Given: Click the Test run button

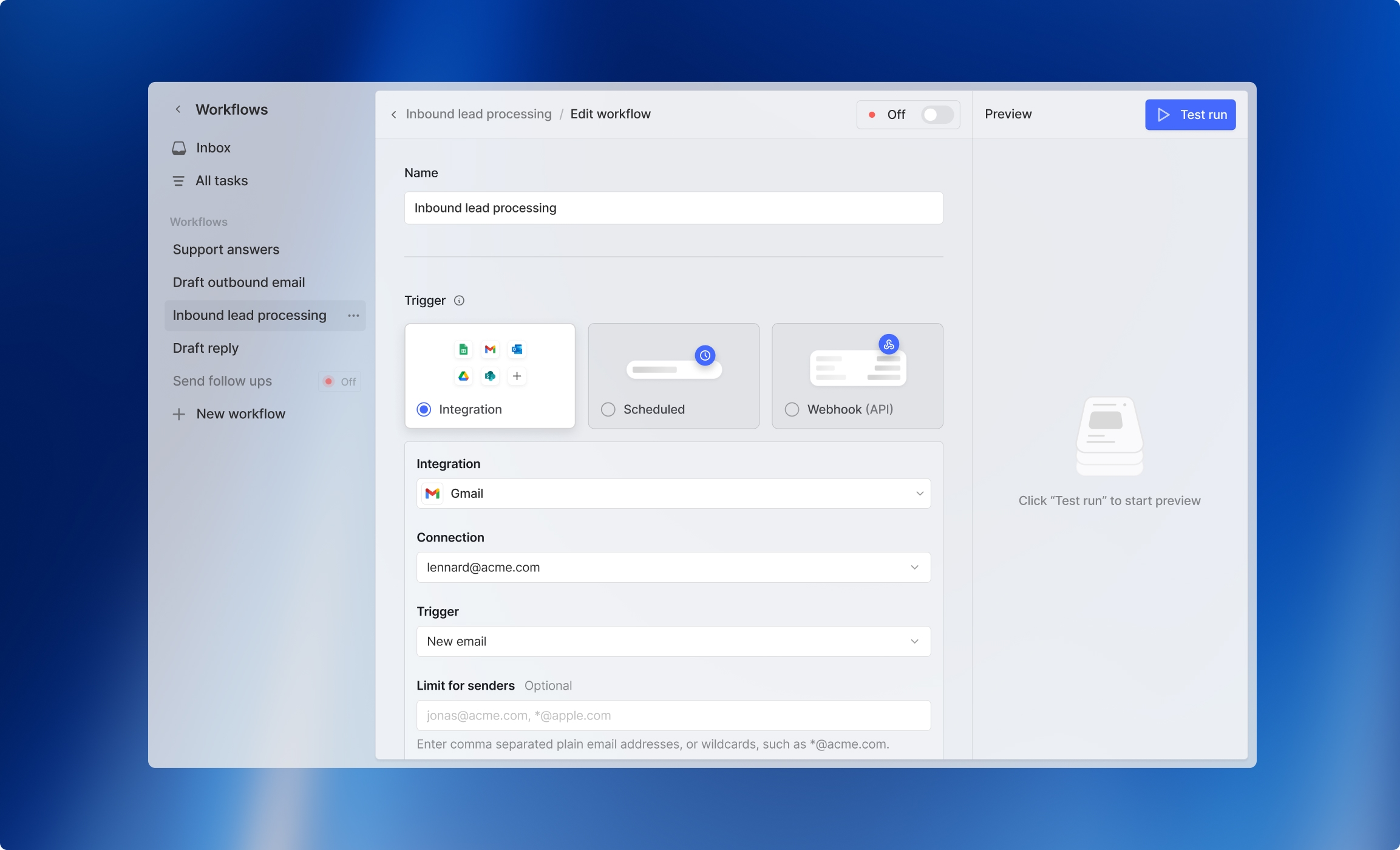Looking at the screenshot, I should pos(1190,115).
